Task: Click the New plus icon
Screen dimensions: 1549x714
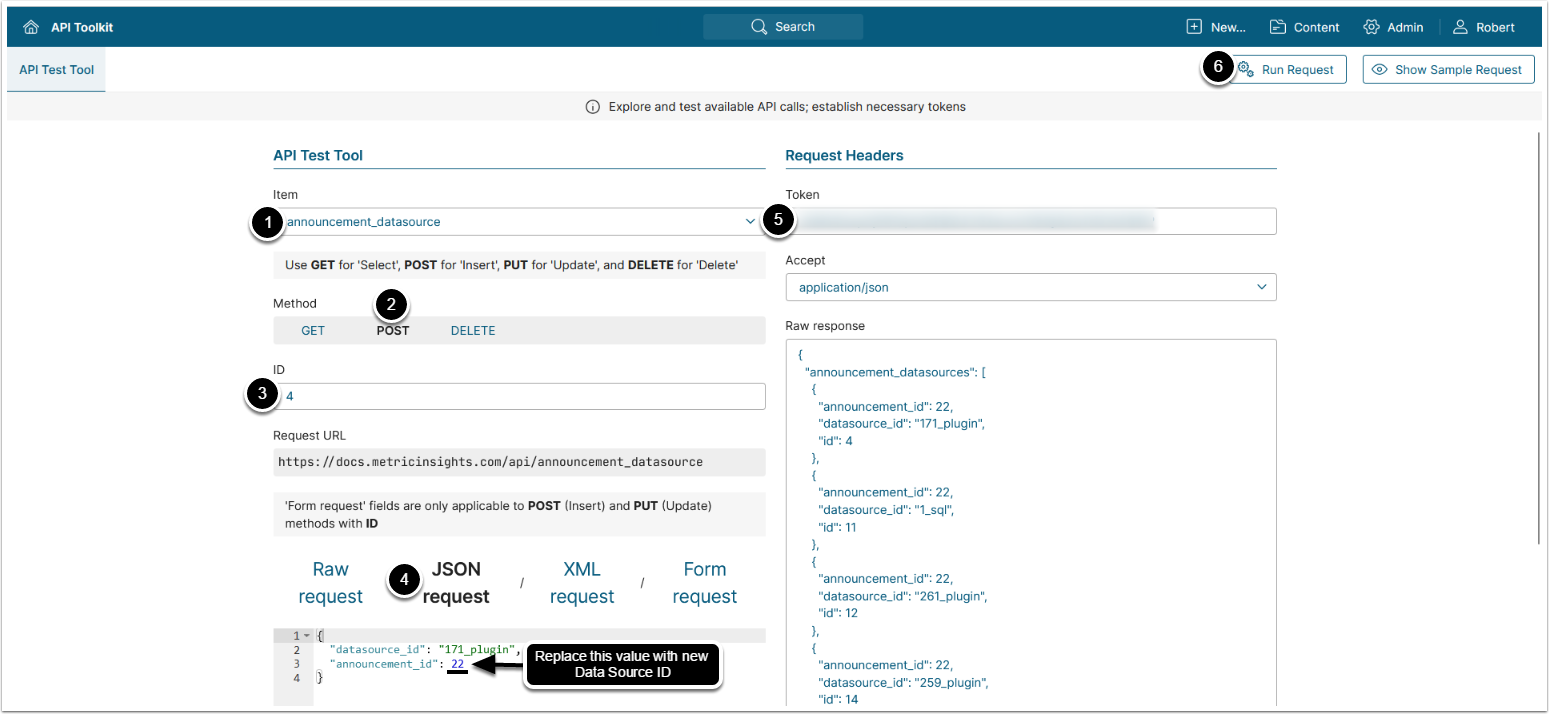Action: 1194,27
